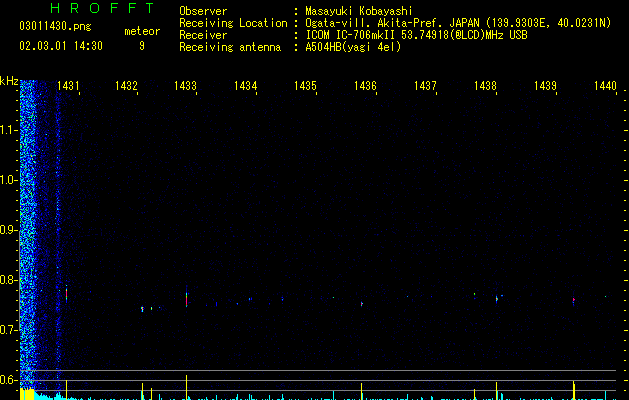Click the 1431 time marker
The height and width of the screenshot is (400, 629).
click(x=68, y=85)
